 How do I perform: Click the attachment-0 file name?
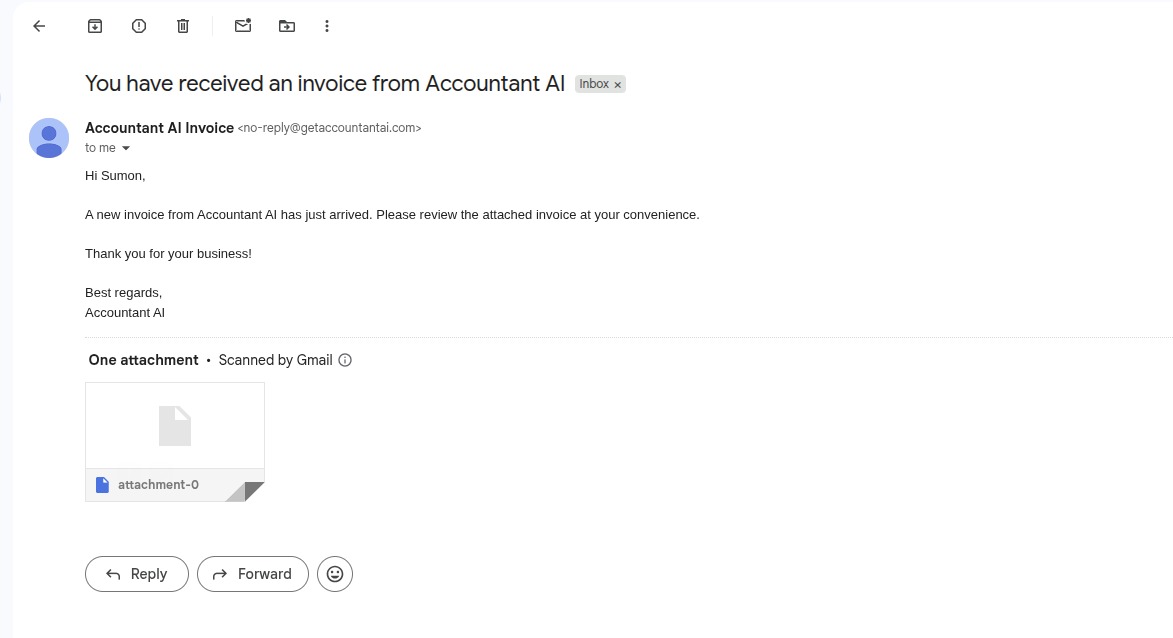[x=159, y=485]
